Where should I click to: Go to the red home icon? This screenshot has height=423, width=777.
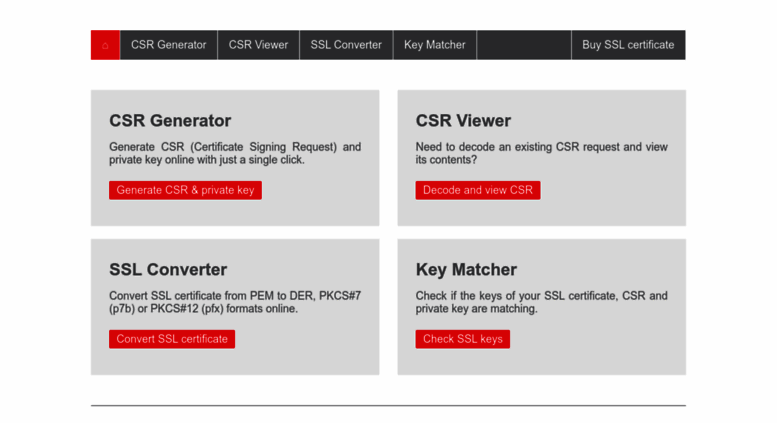click(x=105, y=45)
